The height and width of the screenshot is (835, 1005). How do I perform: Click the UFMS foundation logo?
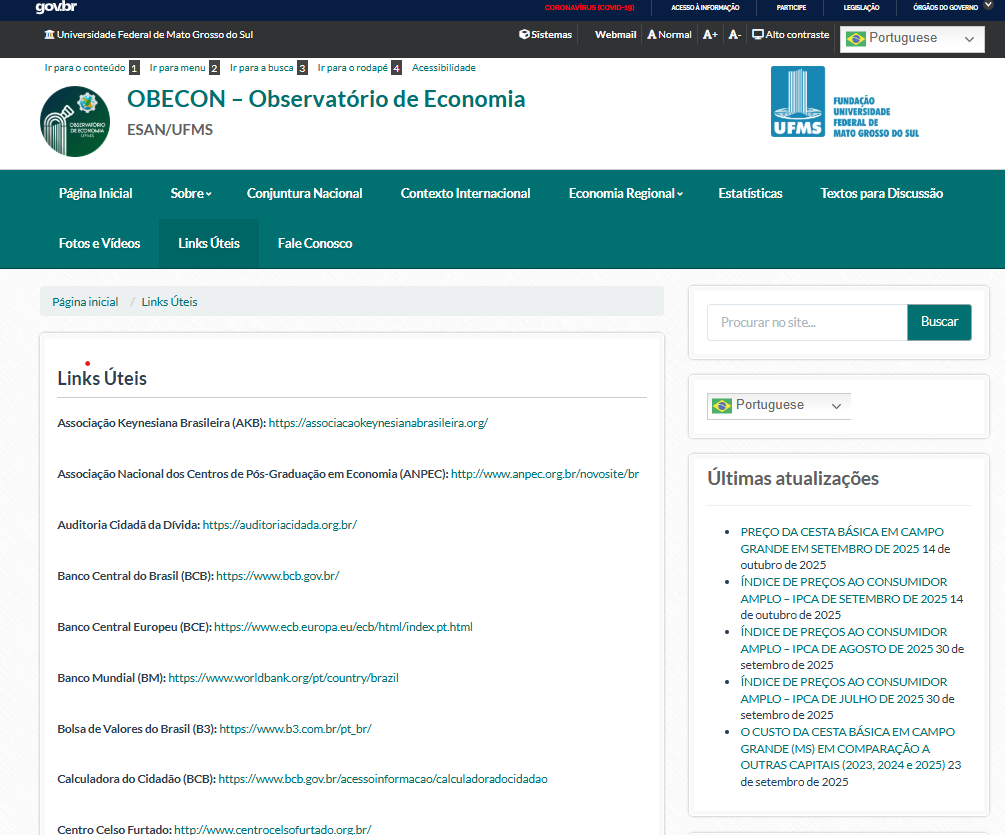844,102
